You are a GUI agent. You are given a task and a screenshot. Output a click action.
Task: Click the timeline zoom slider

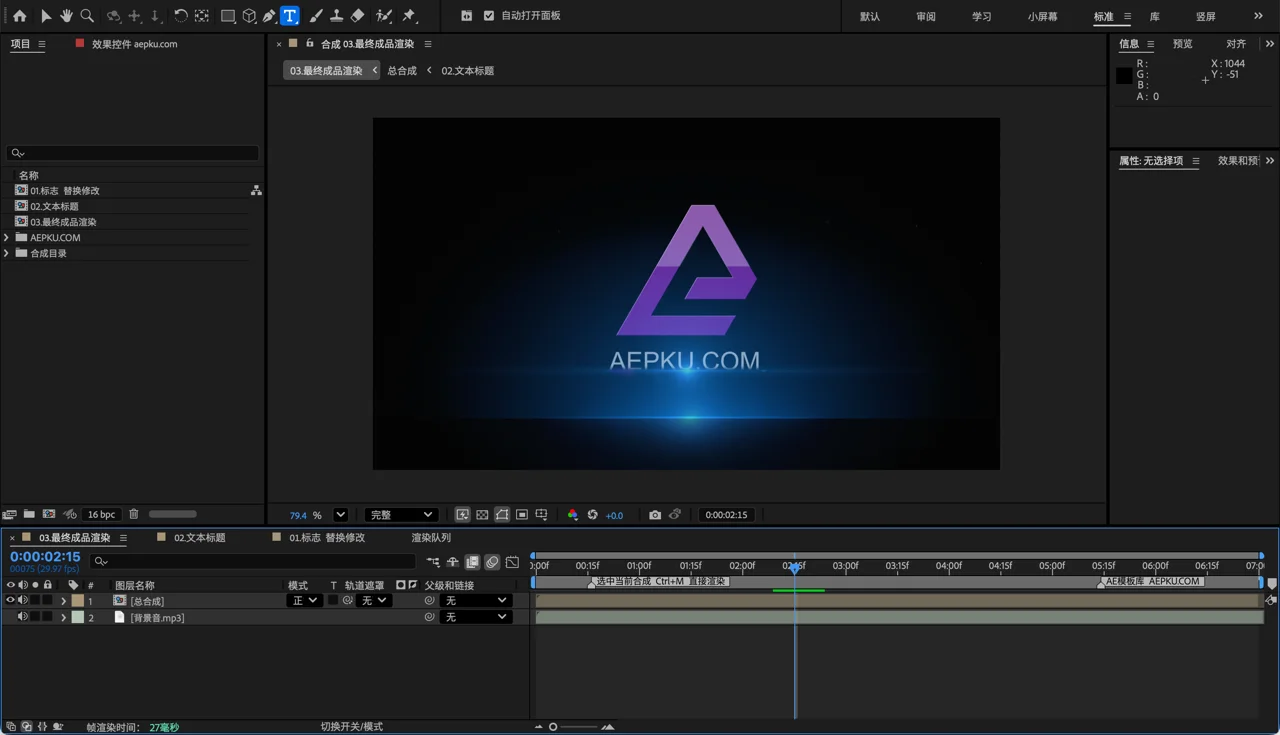(x=575, y=727)
